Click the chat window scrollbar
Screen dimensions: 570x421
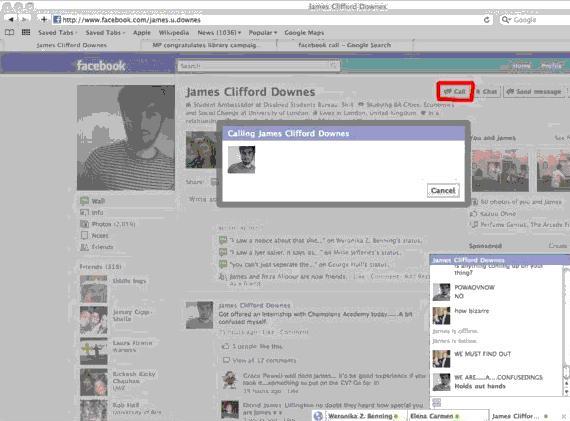[x=566, y=331]
